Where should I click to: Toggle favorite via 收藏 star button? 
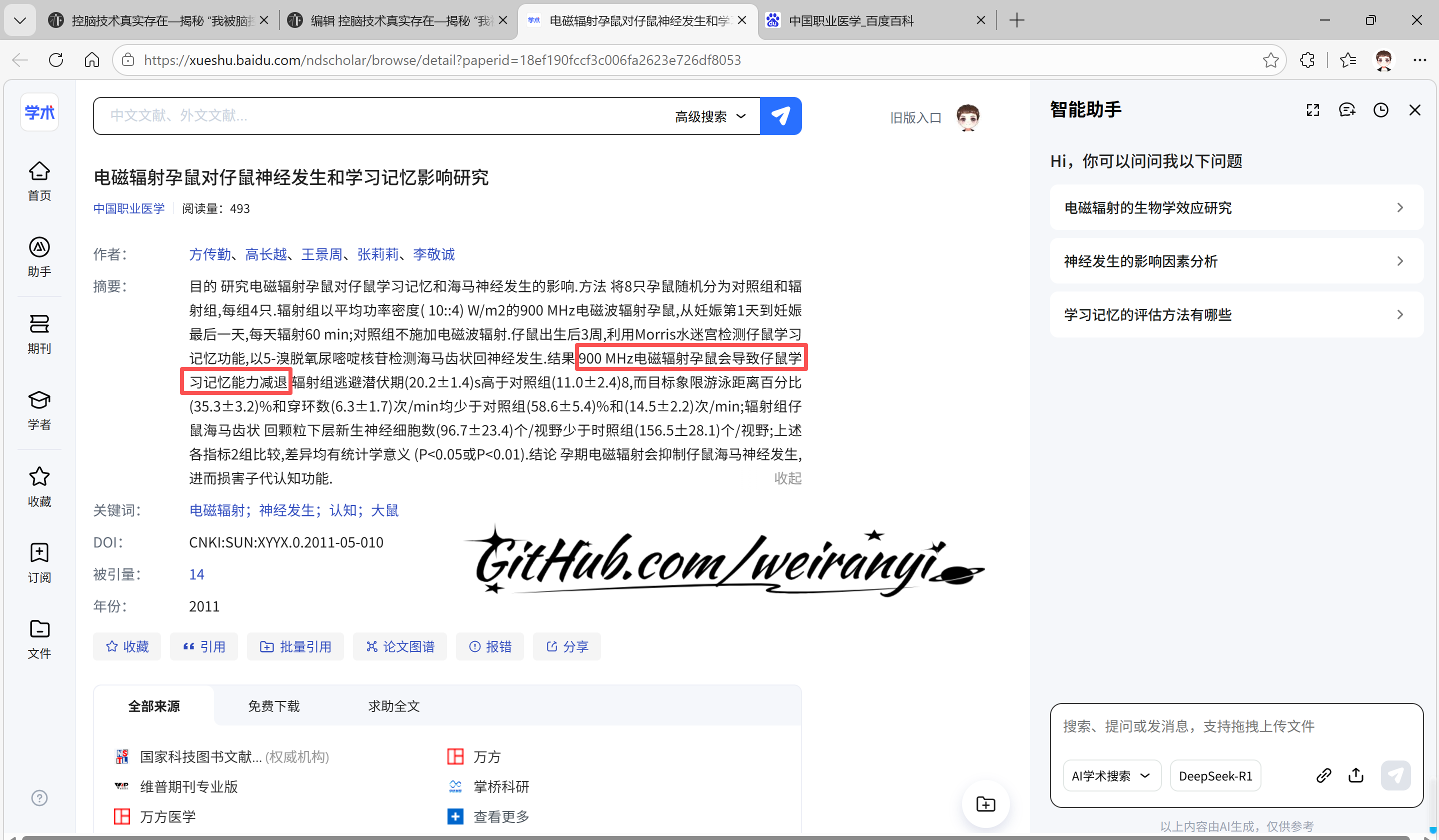pyautogui.click(x=127, y=646)
